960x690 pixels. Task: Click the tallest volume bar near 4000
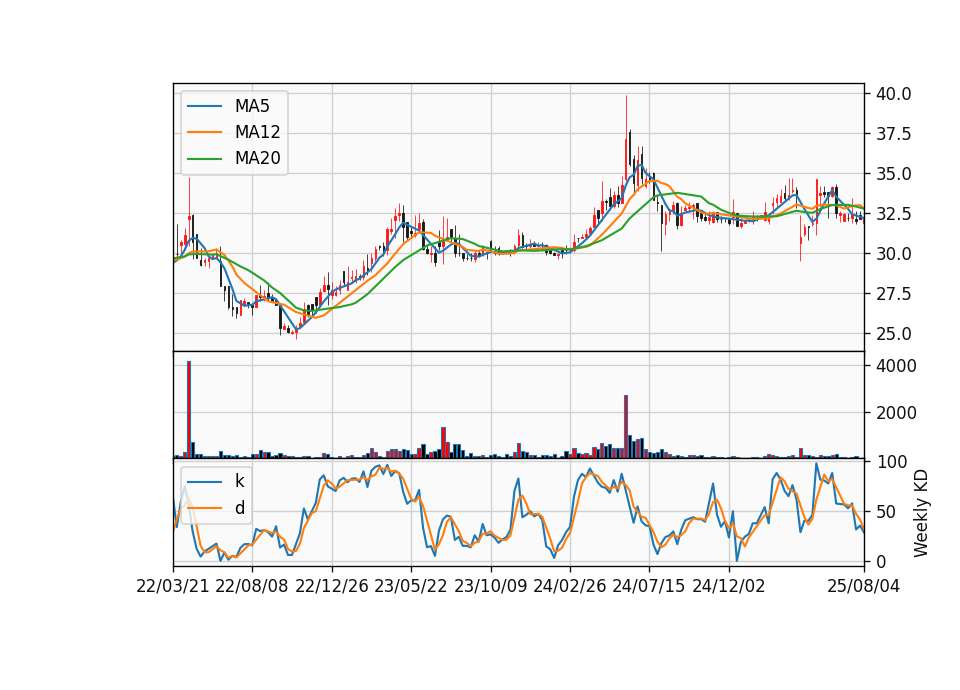pos(189,410)
